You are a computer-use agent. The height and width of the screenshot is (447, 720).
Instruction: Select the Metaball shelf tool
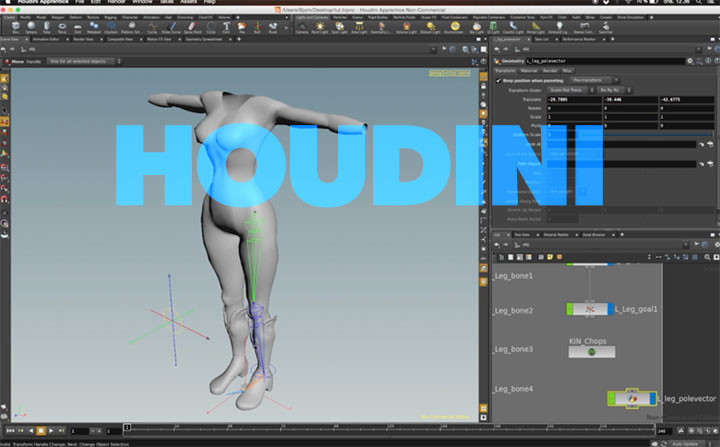click(x=94, y=28)
